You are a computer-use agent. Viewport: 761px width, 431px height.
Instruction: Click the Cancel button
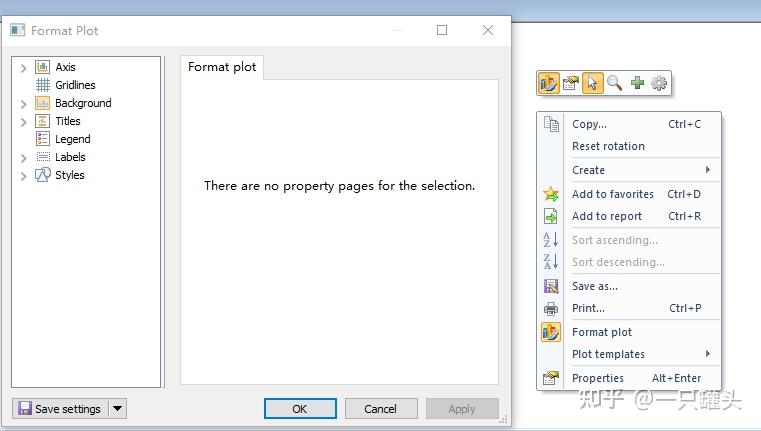380,408
